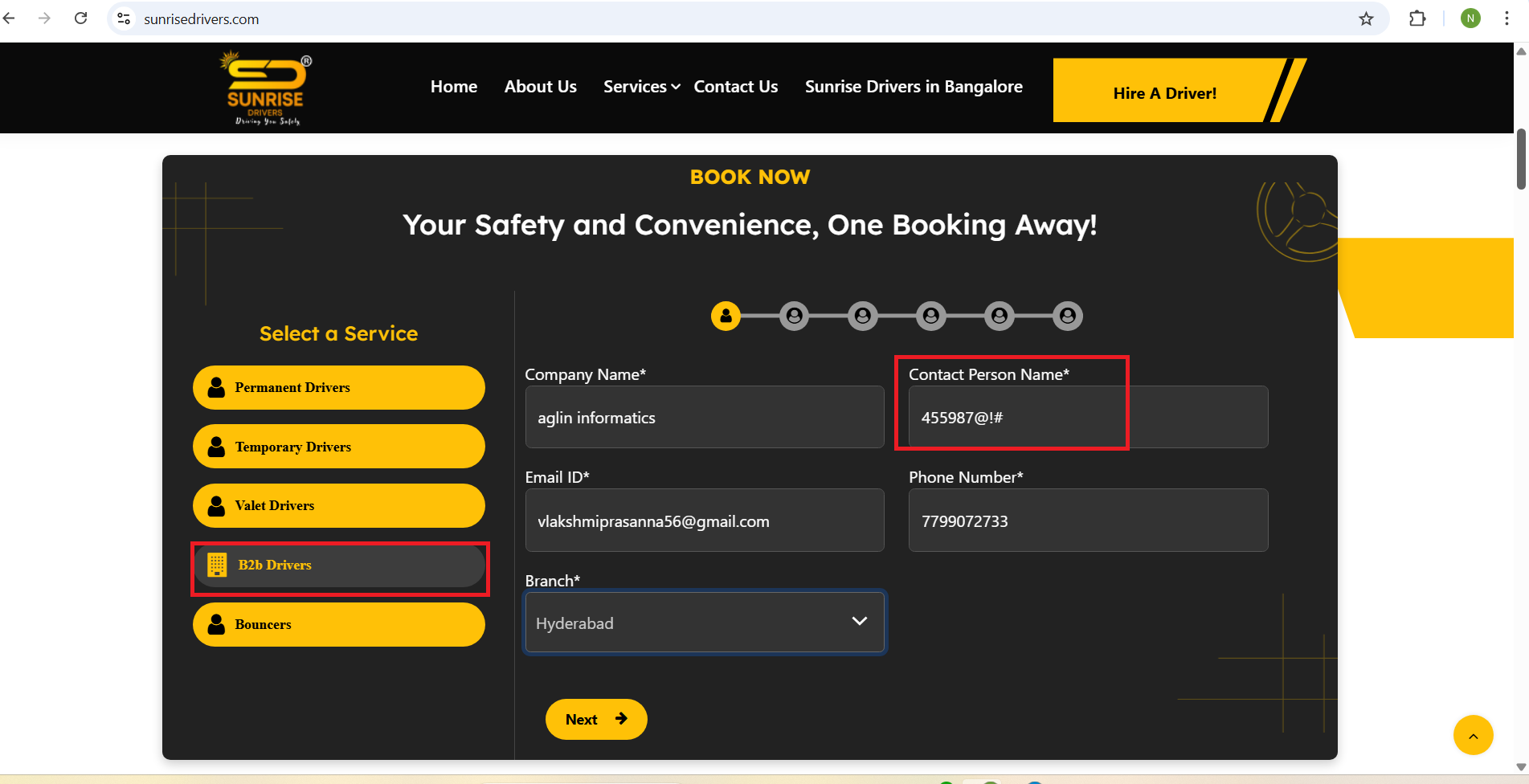The image size is (1529, 784).
Task: Click the Contact Person Name field
Action: tap(1087, 418)
